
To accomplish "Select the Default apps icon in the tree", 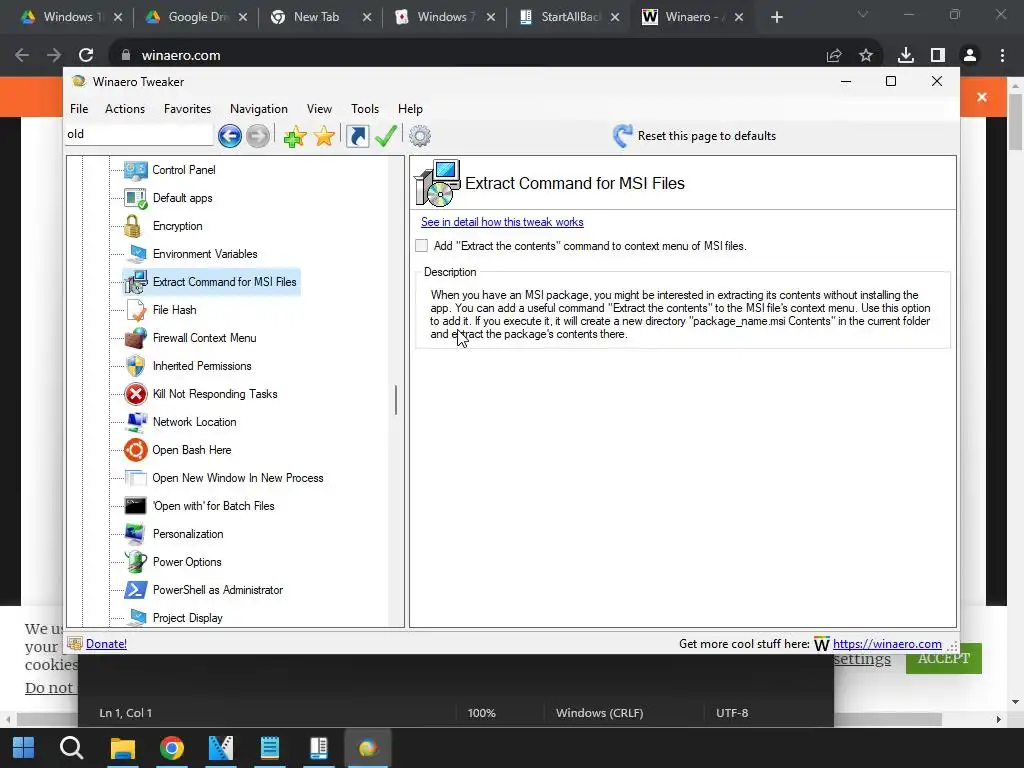I will coord(136,198).
